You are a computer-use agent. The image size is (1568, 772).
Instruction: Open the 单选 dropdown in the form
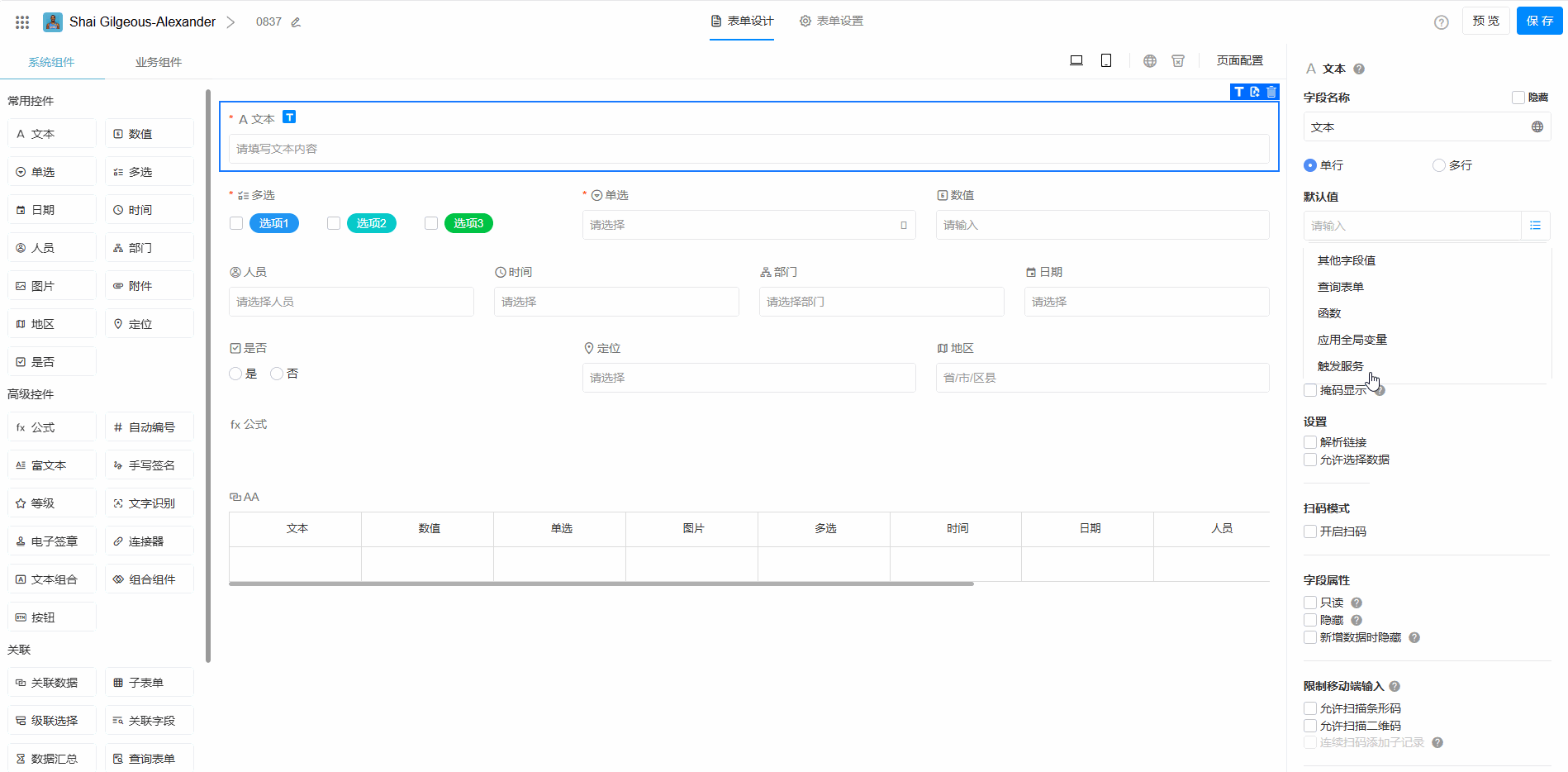(x=748, y=225)
